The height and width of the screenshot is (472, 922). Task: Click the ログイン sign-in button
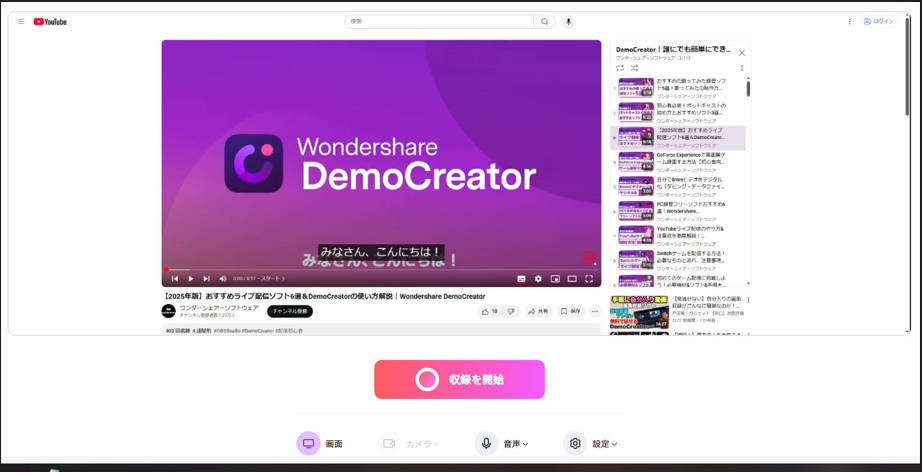pyautogui.click(x=878, y=22)
